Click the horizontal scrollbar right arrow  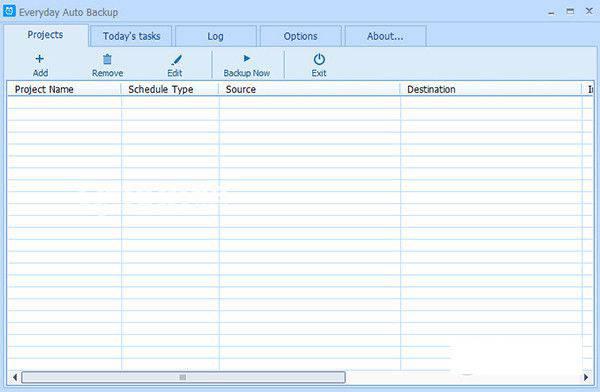coord(586,377)
